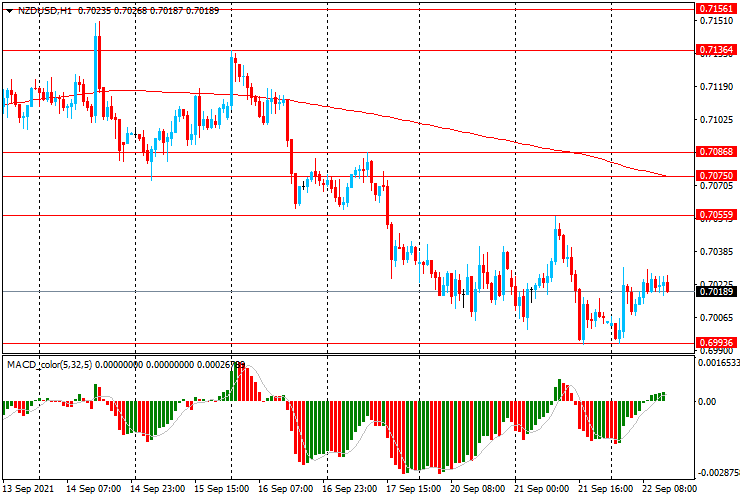Click the -0.002875 MACD scale value
Image resolution: width=740 pixels, height=500 pixels.
click(717, 471)
